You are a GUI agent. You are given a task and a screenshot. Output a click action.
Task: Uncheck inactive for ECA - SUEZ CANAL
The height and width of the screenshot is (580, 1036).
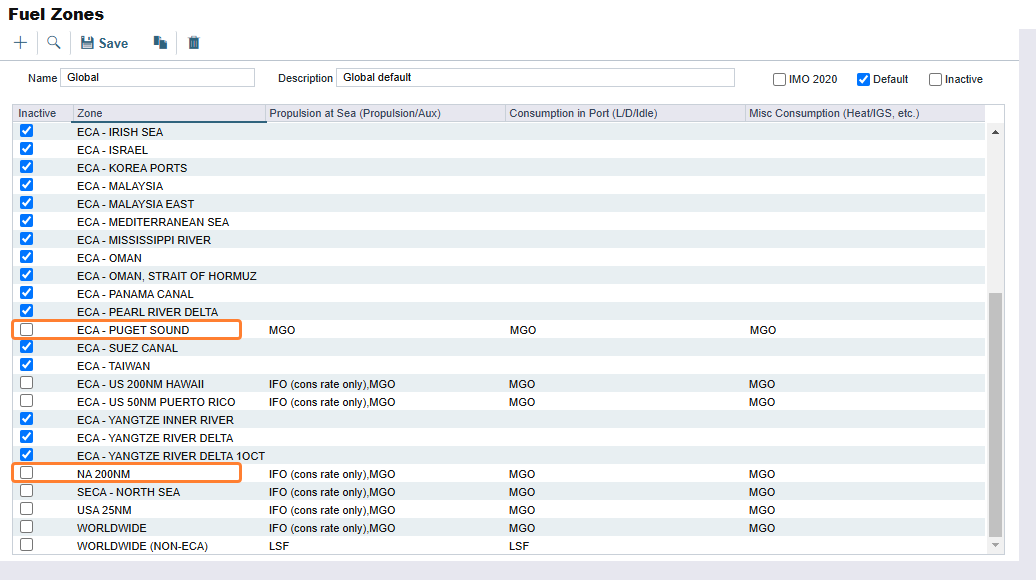click(25, 346)
